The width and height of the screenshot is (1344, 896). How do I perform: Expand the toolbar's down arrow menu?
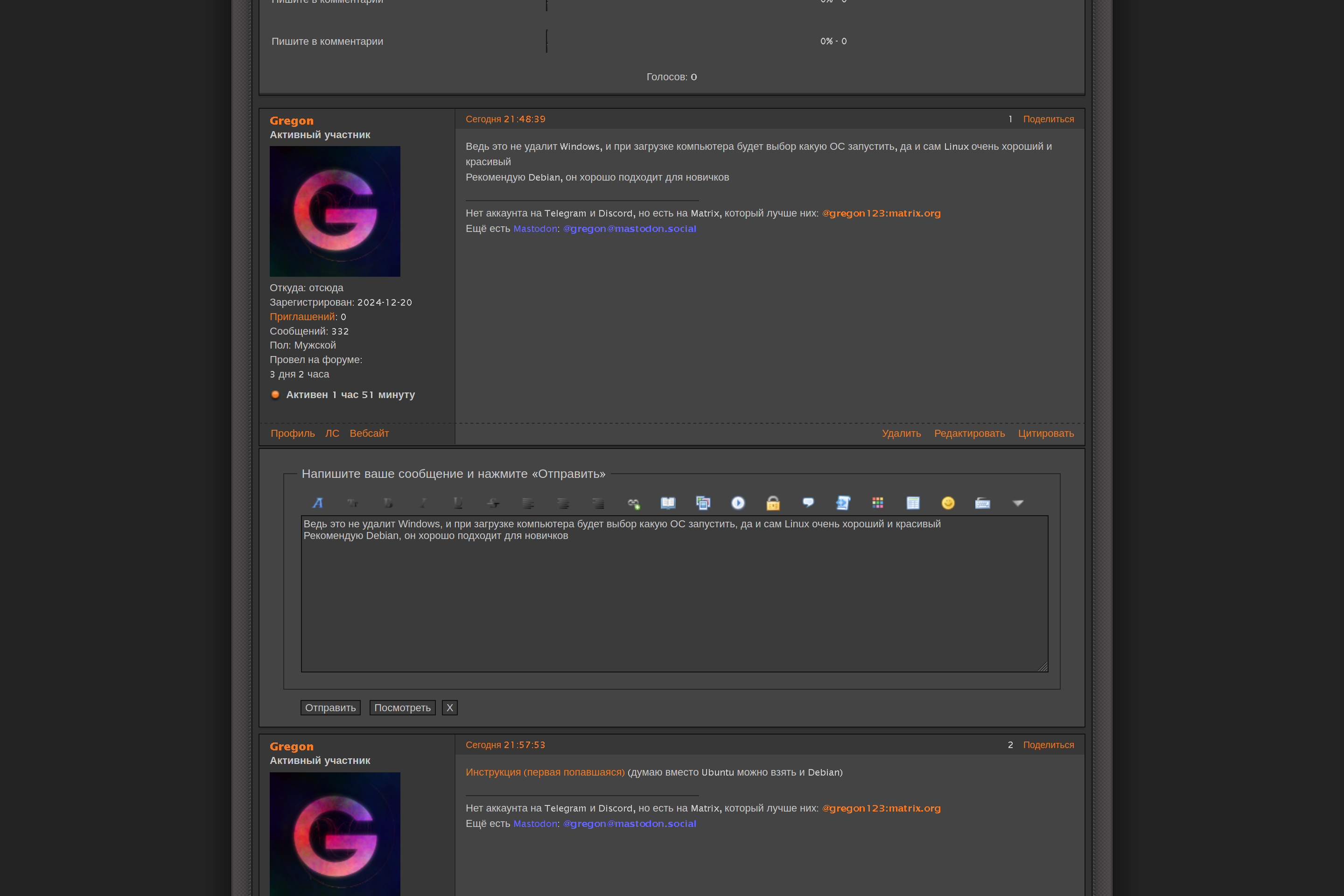click(x=1018, y=503)
